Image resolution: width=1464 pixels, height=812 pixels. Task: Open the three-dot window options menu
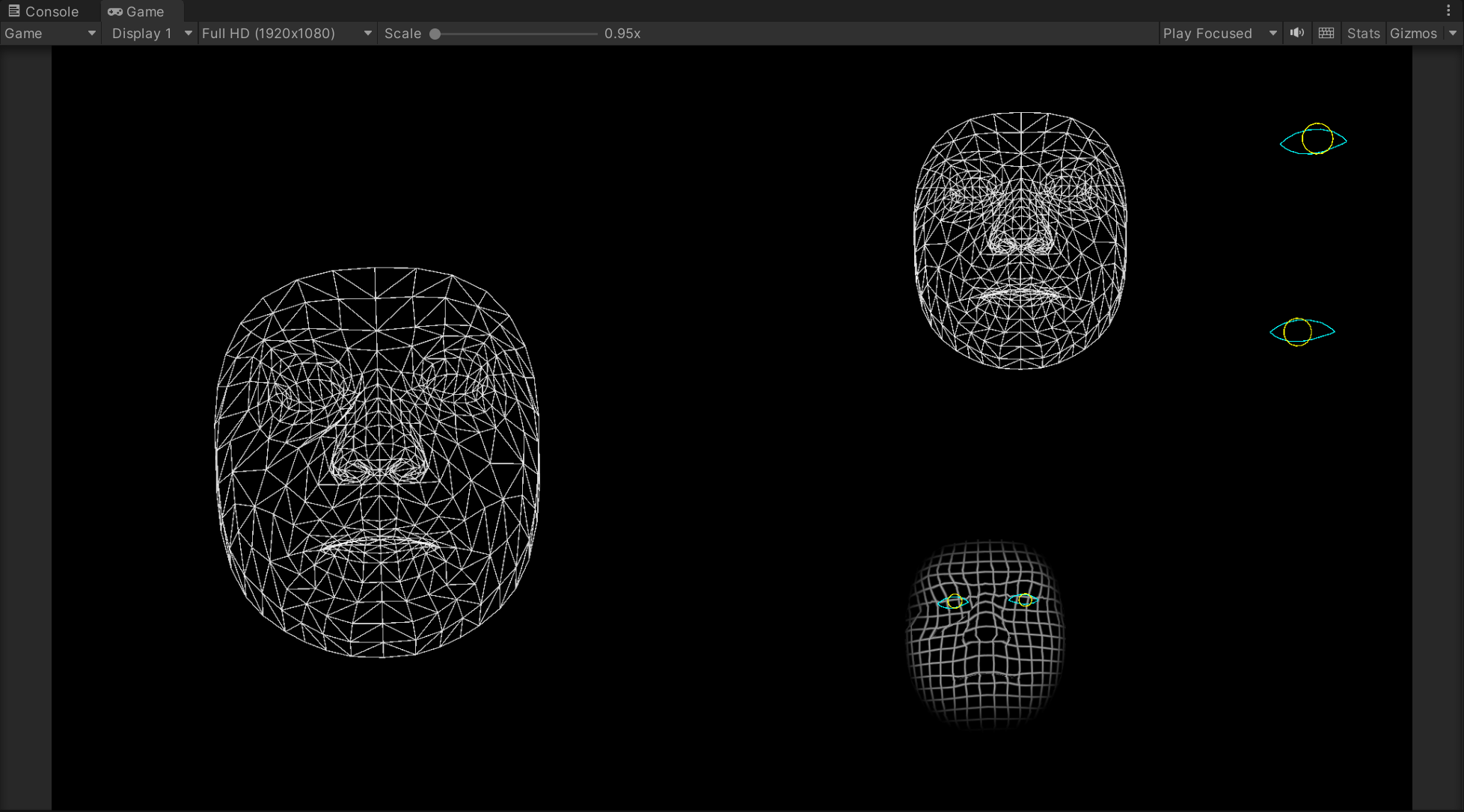1448,10
